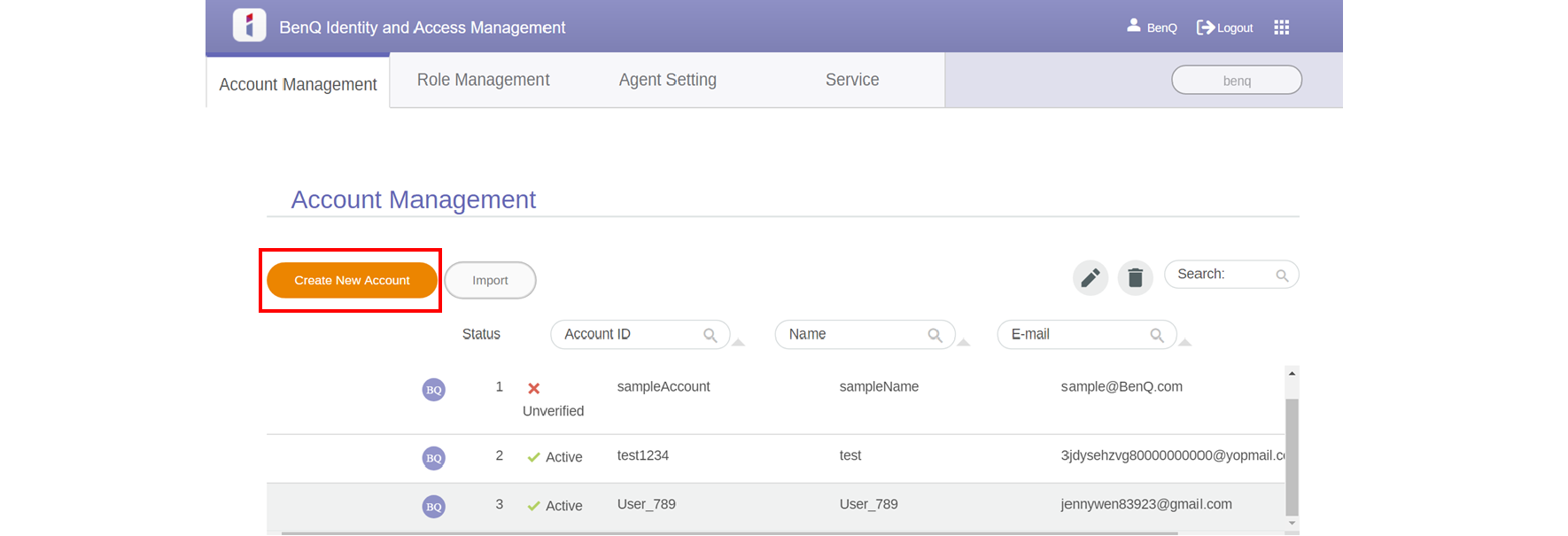Click magnifier icon in E-mail filter
This screenshot has width=1568, height=536.
(1156, 335)
